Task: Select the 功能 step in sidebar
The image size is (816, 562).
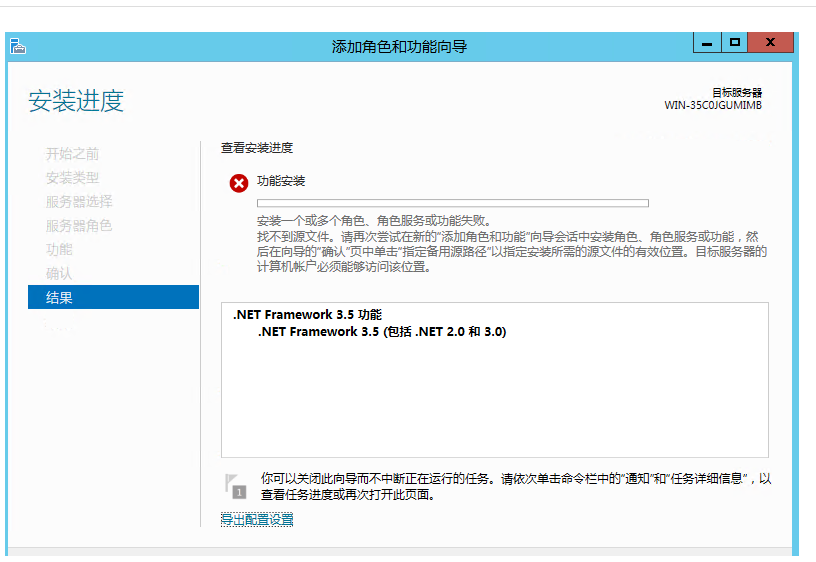Action: pos(59,249)
